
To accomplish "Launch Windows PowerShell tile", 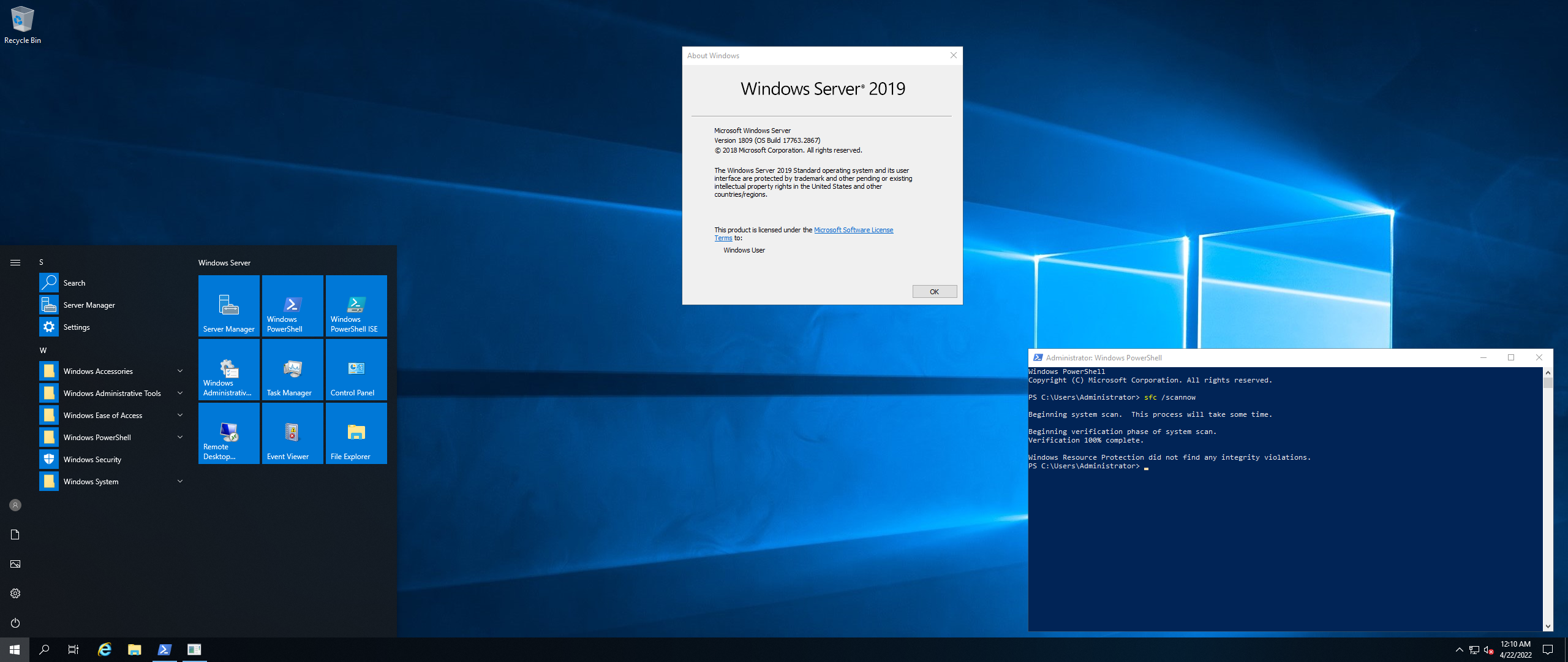I will pos(293,305).
